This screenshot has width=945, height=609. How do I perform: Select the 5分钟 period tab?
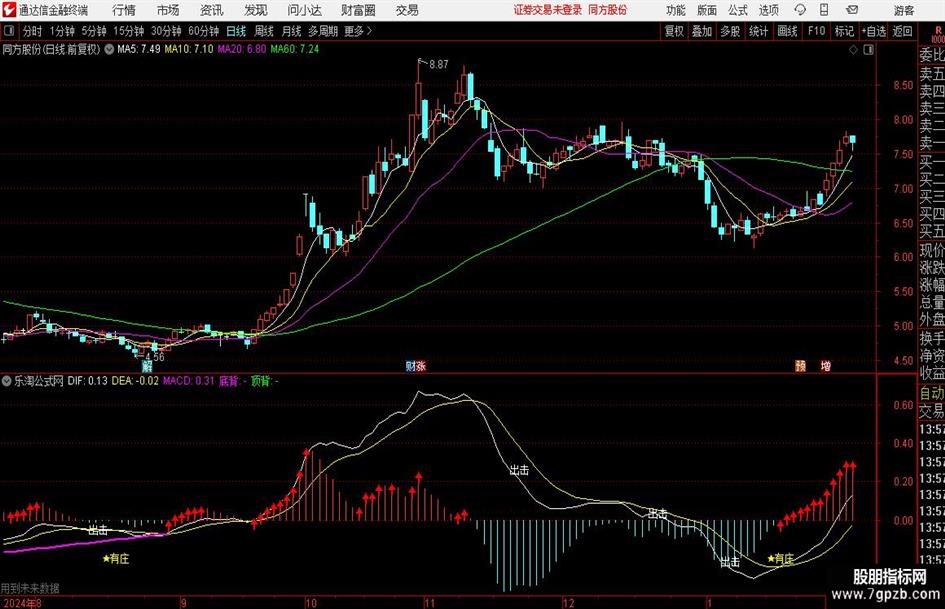(x=93, y=31)
